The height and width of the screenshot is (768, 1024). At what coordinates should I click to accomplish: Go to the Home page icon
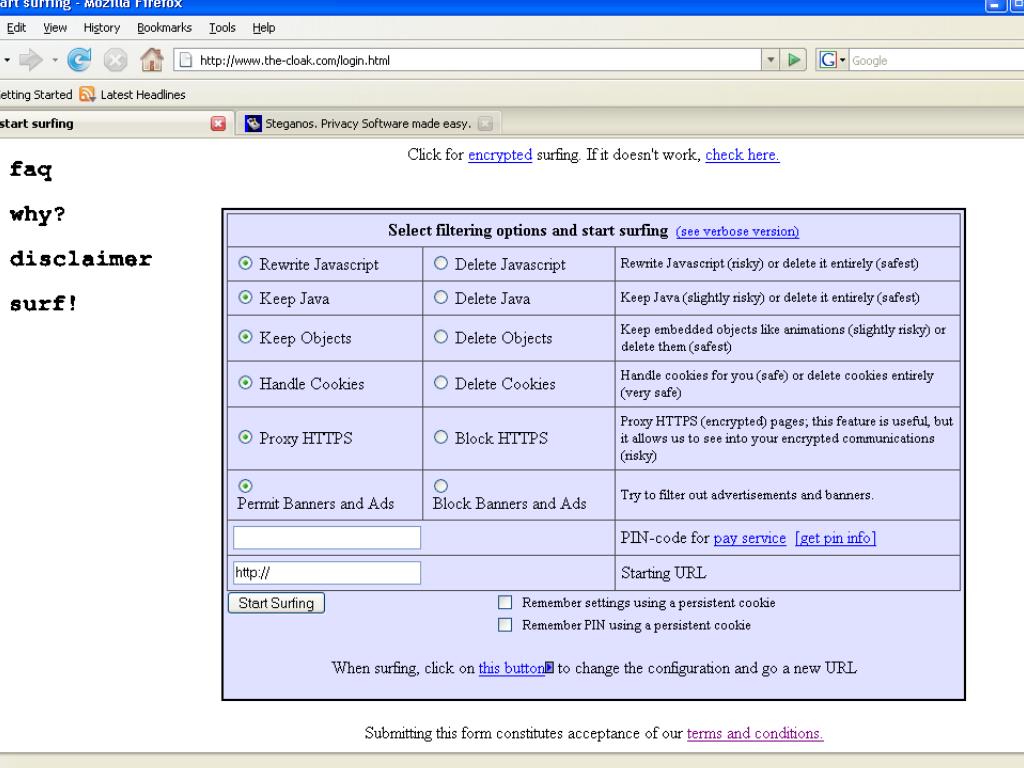152,60
